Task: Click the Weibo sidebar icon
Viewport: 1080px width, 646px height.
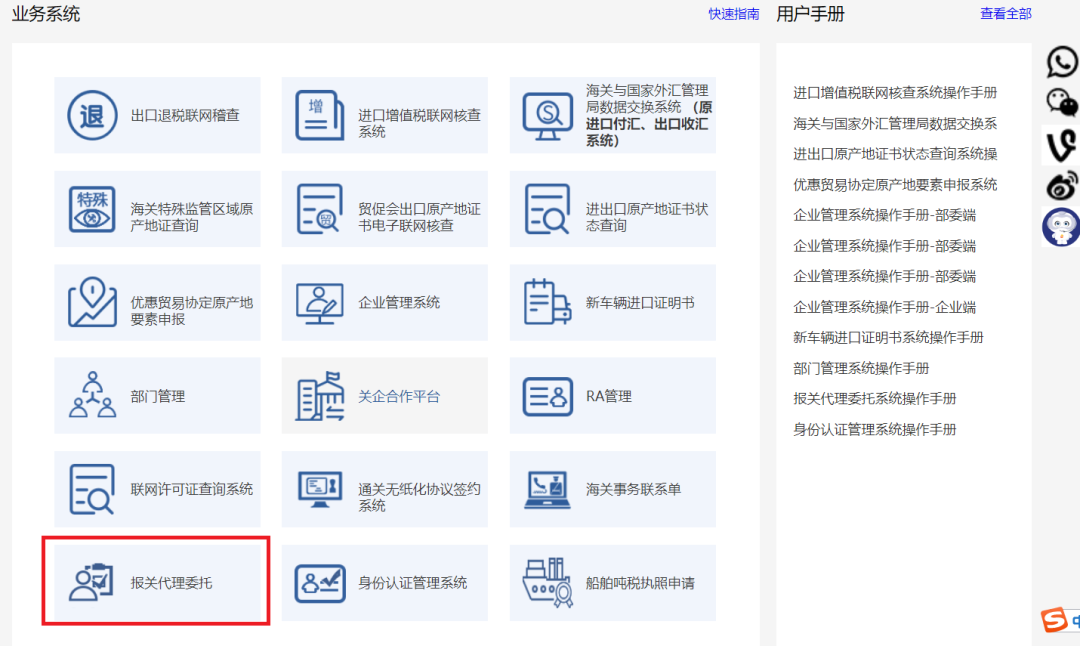Action: [x=1061, y=186]
